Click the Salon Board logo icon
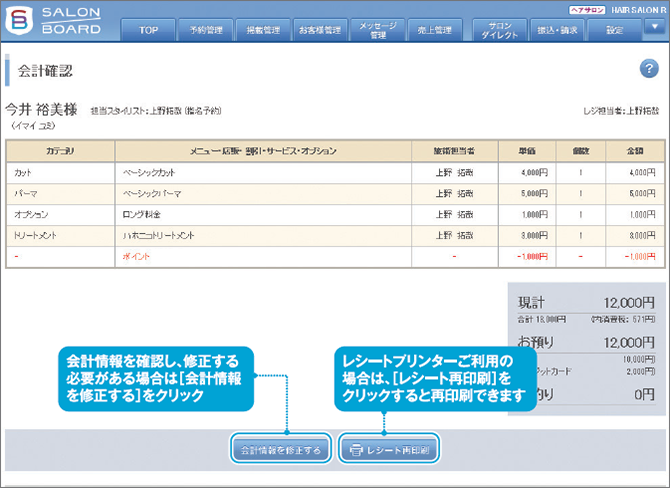The image size is (670, 488). point(21,22)
